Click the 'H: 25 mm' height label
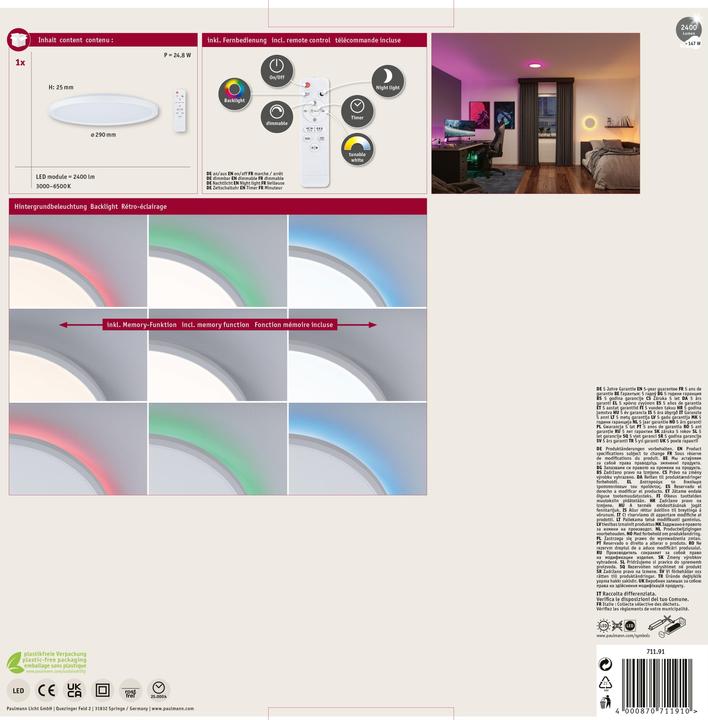Screen dimensions: 708x720 61,87
